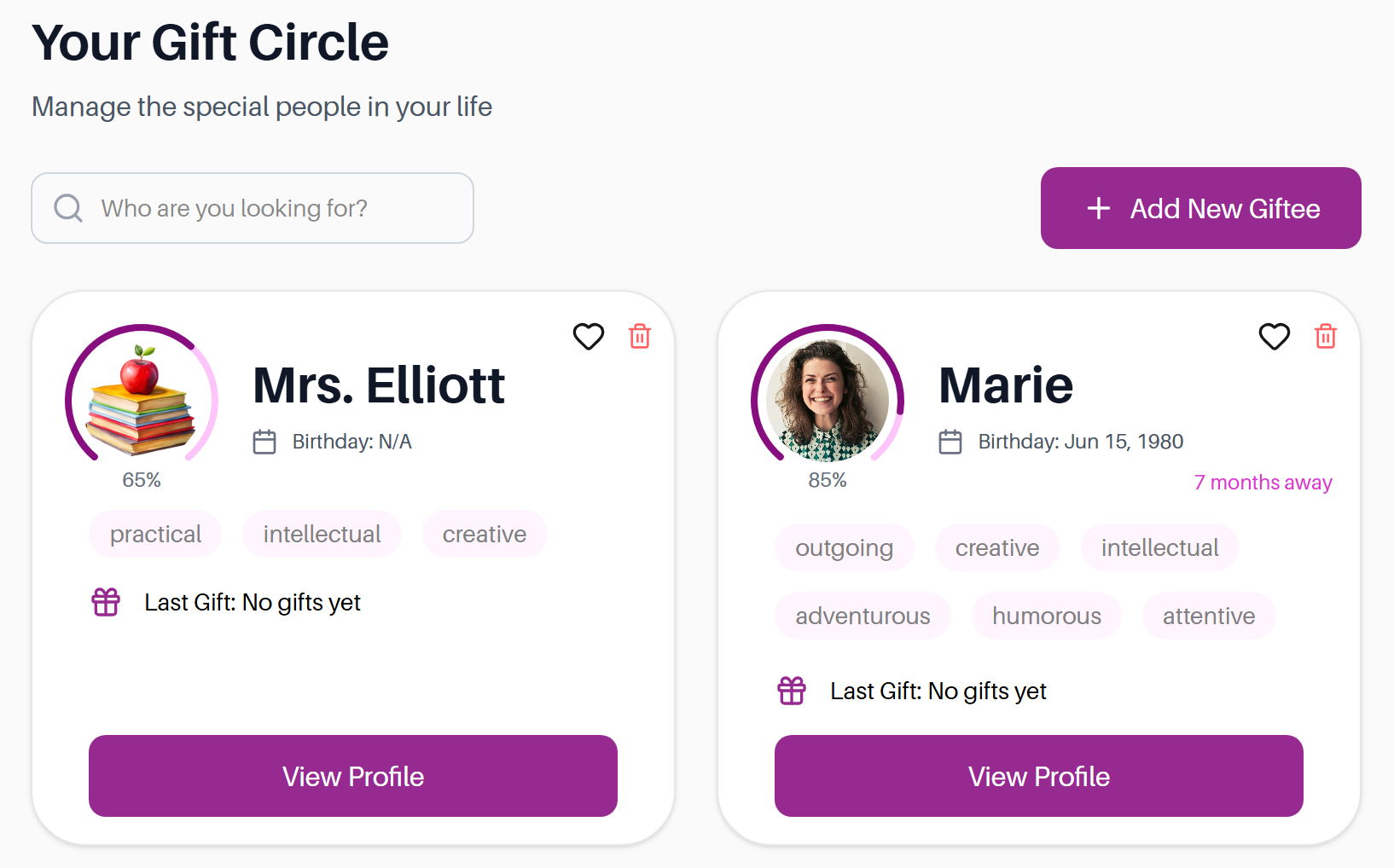This screenshot has width=1394, height=868.
Task: Favorite Marie using the heart icon
Action: point(1274,337)
